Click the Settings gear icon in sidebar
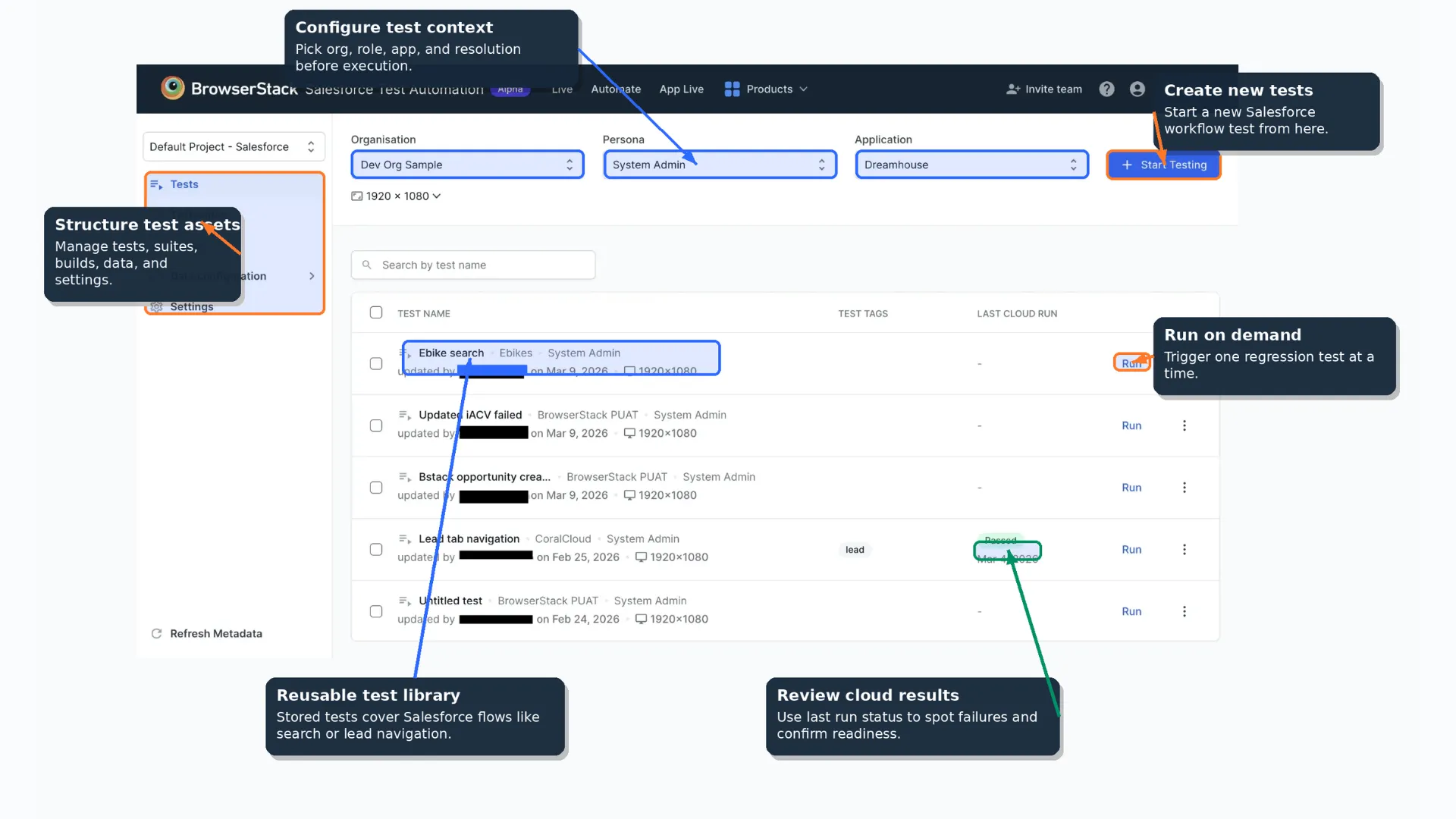The height and width of the screenshot is (819, 1456). pos(156,307)
